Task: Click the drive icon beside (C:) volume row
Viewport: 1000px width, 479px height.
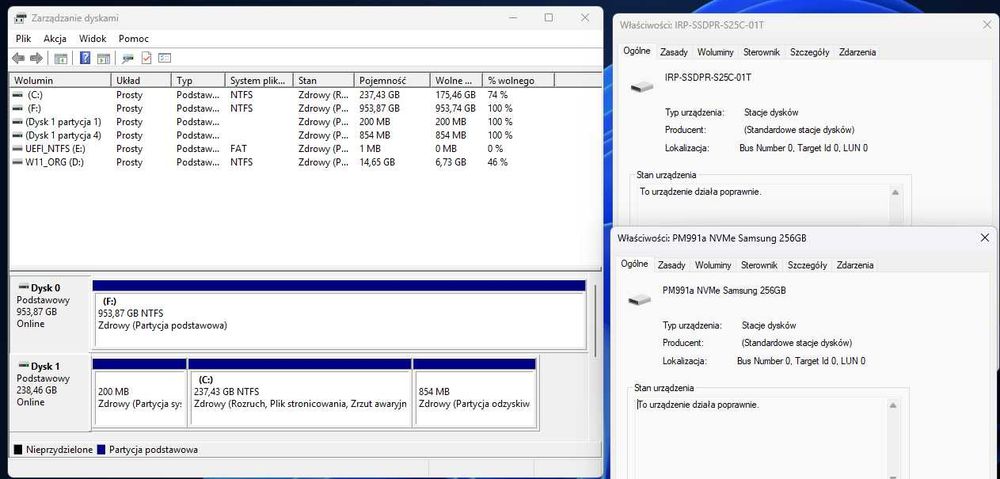Action: click(17, 95)
